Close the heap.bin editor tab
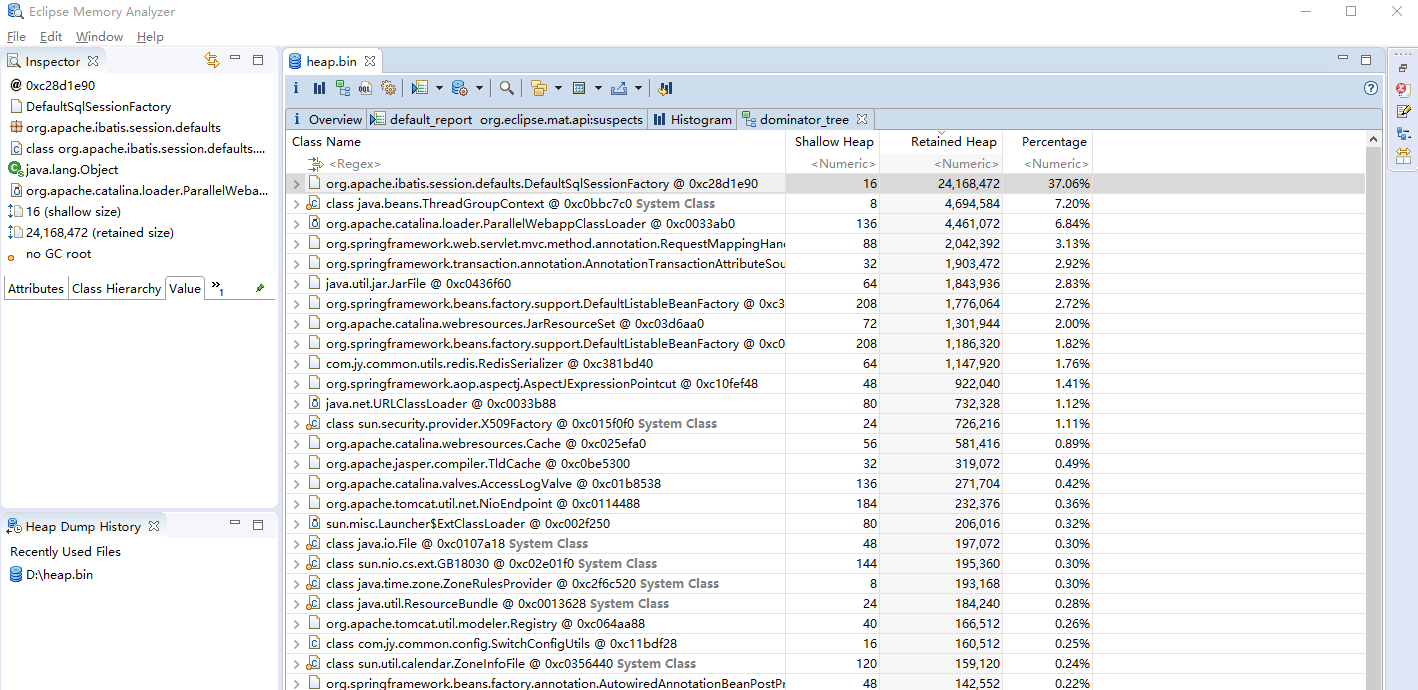Screen dimensions: 1418x690 click(370, 61)
